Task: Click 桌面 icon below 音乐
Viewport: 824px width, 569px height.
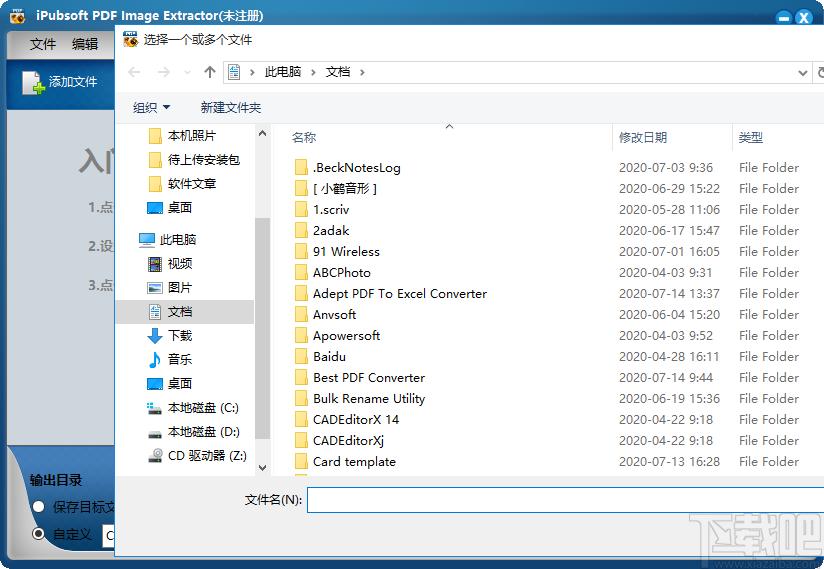Action: pos(155,384)
